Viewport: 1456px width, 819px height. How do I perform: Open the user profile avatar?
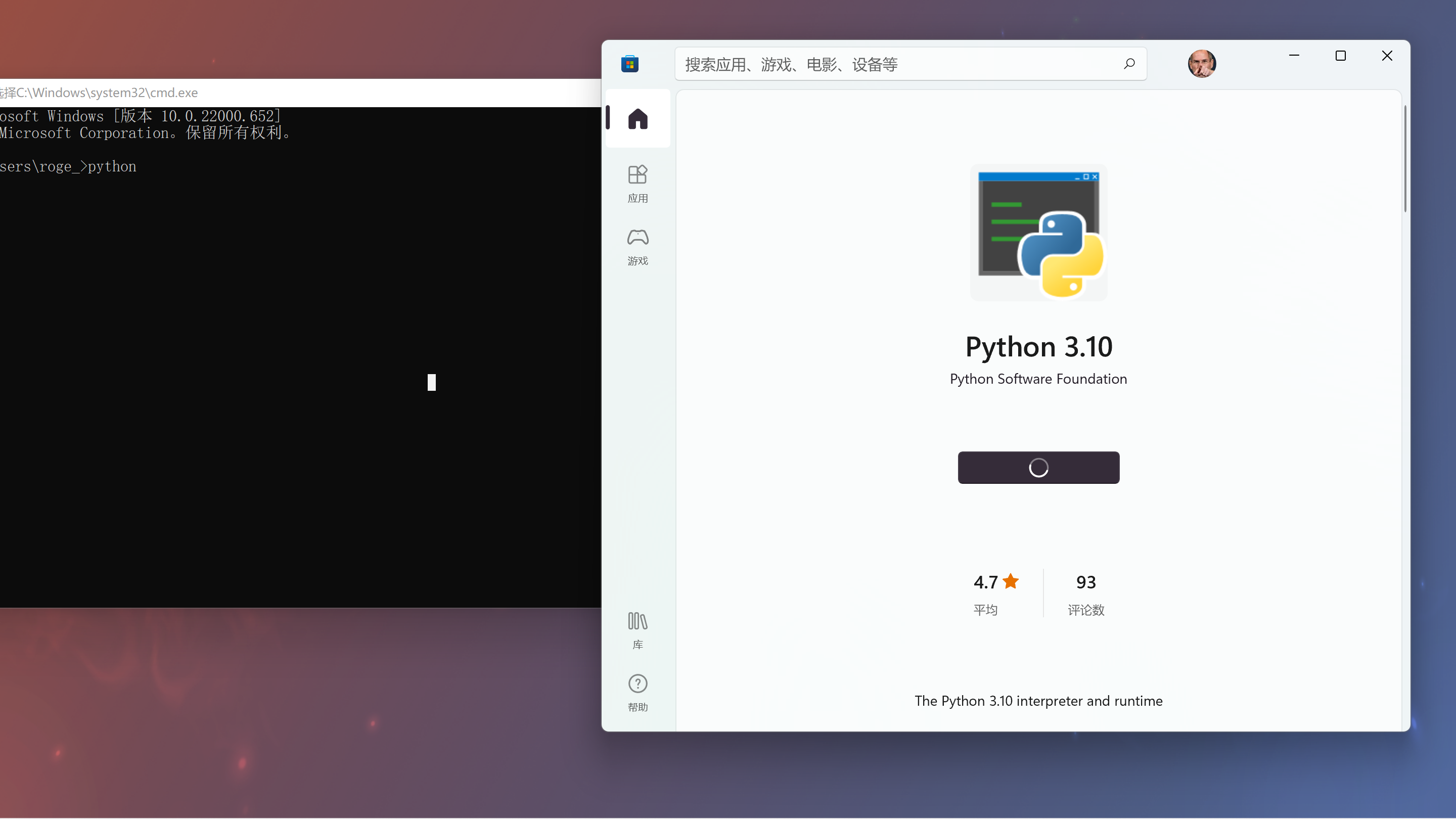coord(1202,63)
